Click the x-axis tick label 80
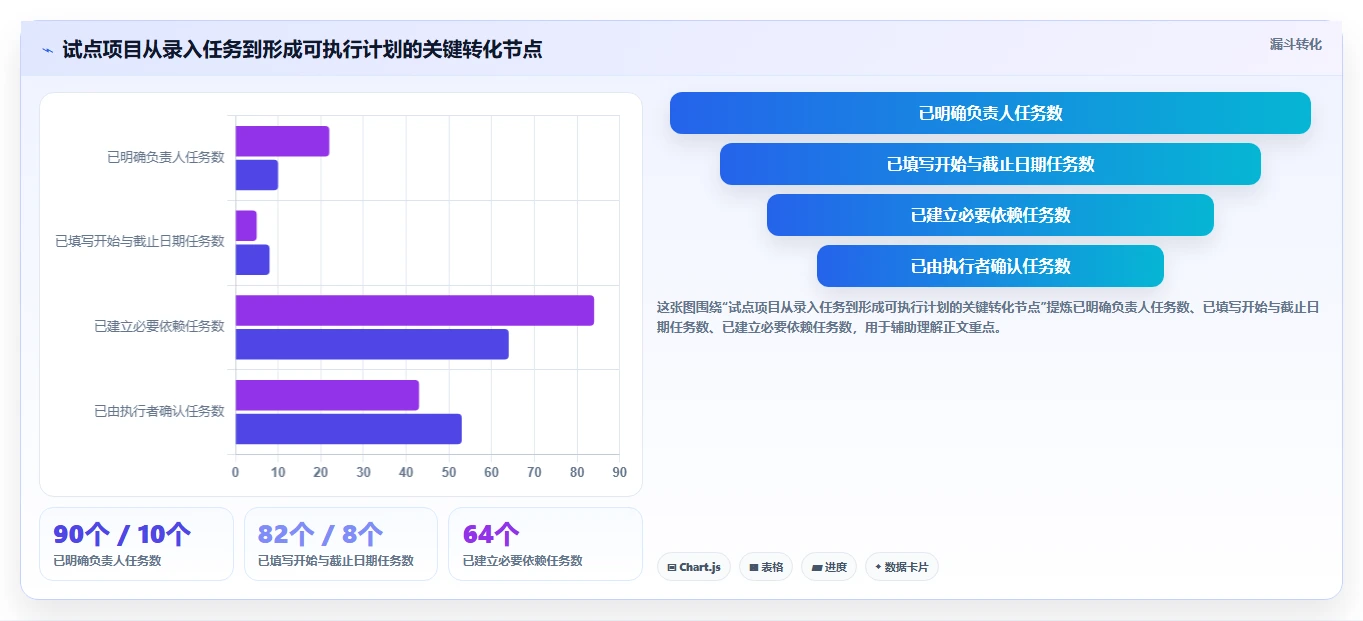1363x621 pixels. pos(577,472)
